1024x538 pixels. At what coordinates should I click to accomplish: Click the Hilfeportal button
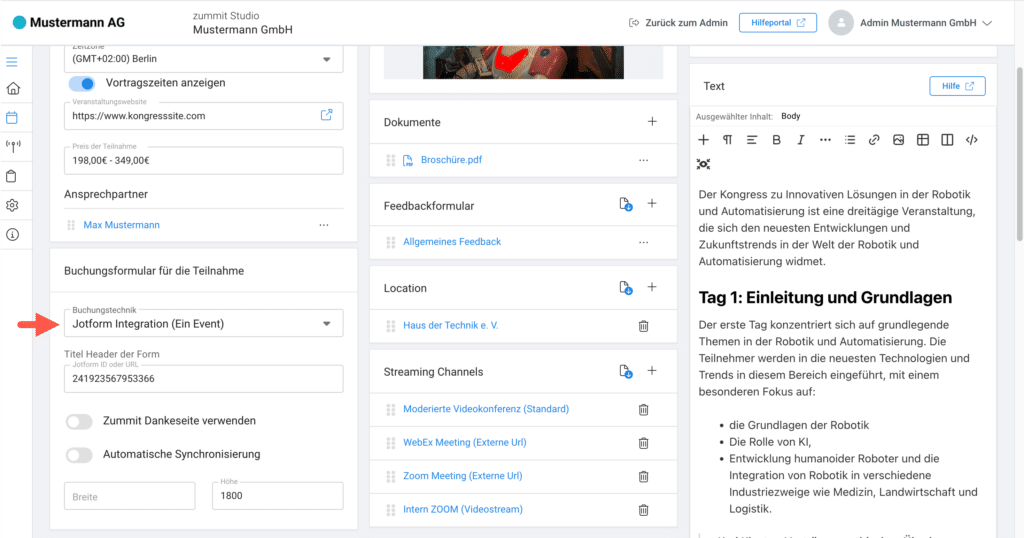tap(777, 23)
